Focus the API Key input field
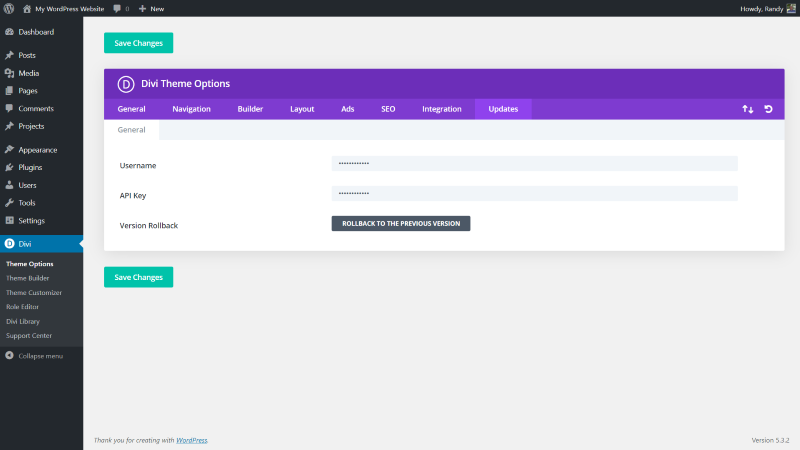 [535, 193]
